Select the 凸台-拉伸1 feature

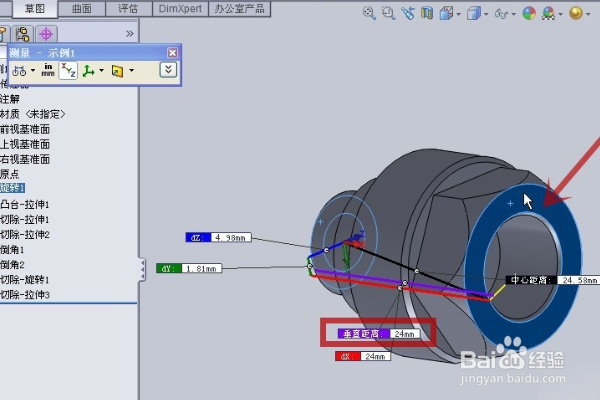point(25,204)
